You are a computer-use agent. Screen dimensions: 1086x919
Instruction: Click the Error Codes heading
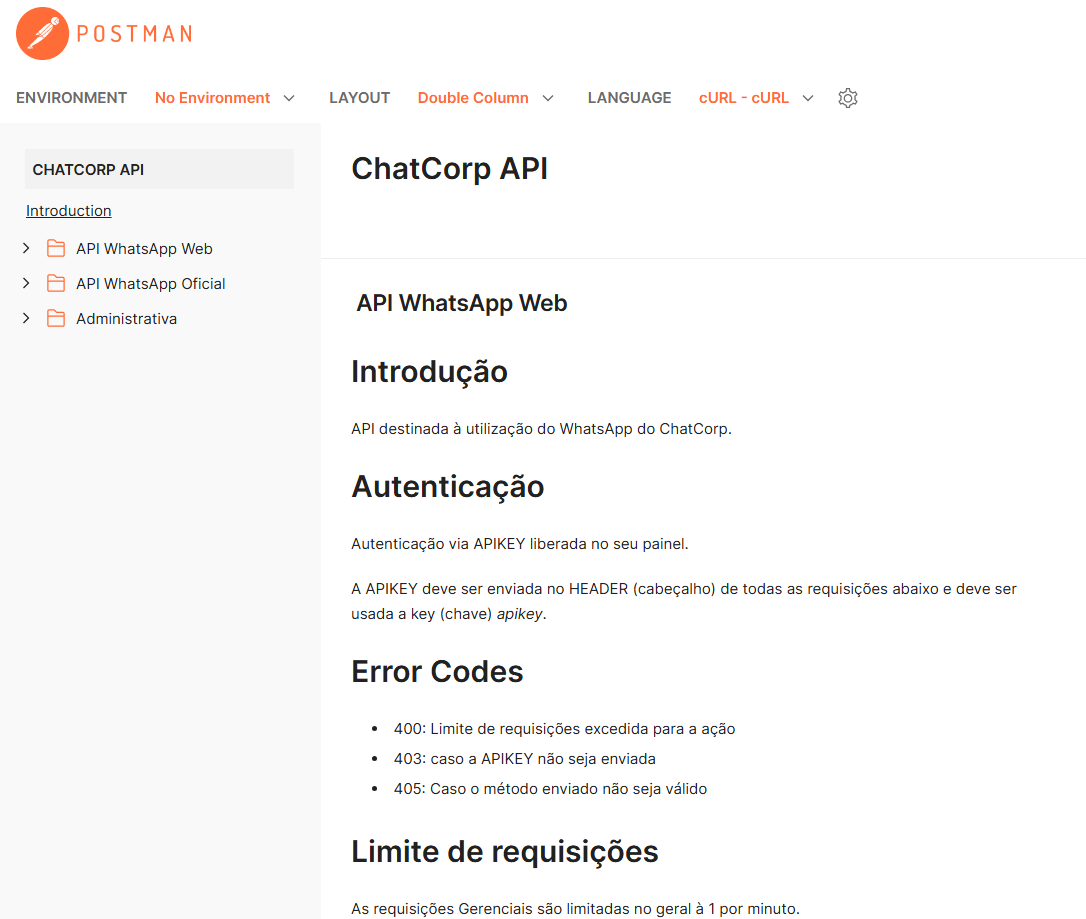(x=437, y=671)
